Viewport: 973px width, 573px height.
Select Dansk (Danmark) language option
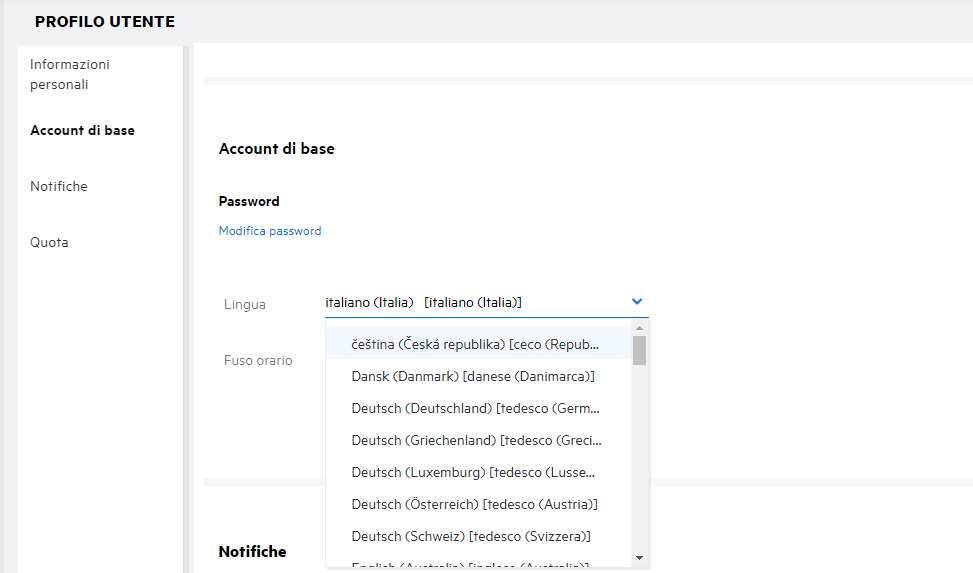[x=473, y=376]
